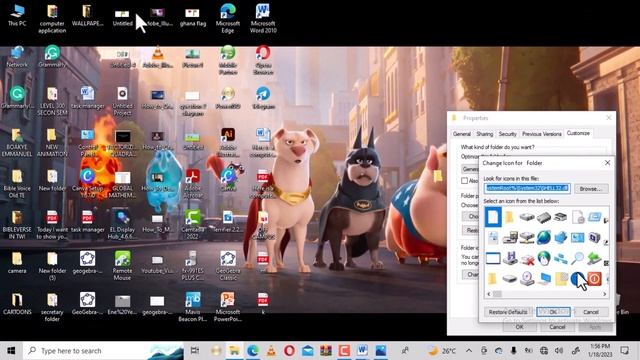Close the Change Icon dialog
The image size is (640, 360).
click(x=607, y=163)
